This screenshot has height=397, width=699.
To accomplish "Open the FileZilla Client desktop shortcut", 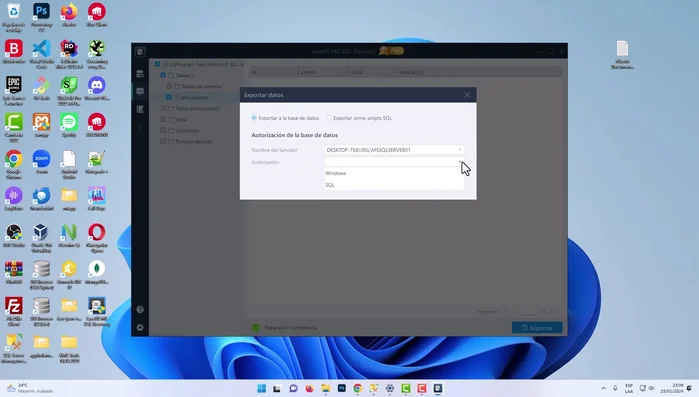I will [x=14, y=312].
